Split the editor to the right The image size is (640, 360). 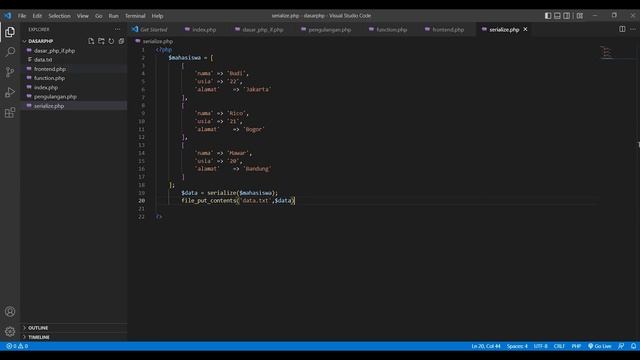622,29
